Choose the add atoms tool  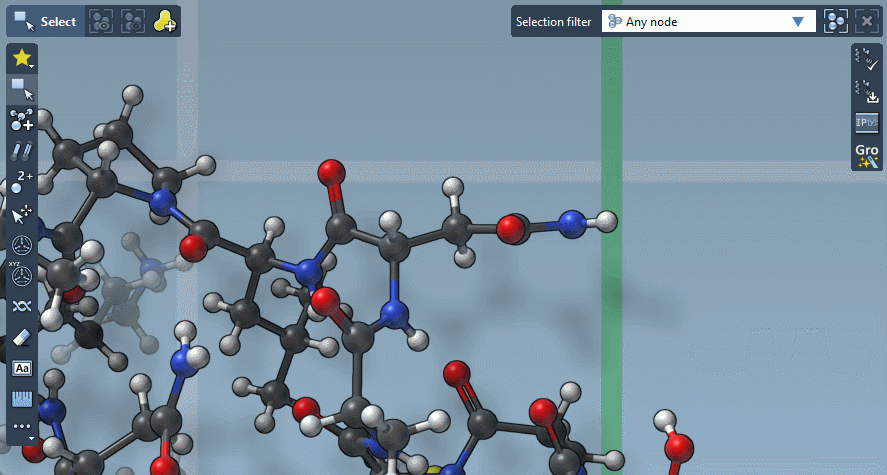(x=22, y=121)
